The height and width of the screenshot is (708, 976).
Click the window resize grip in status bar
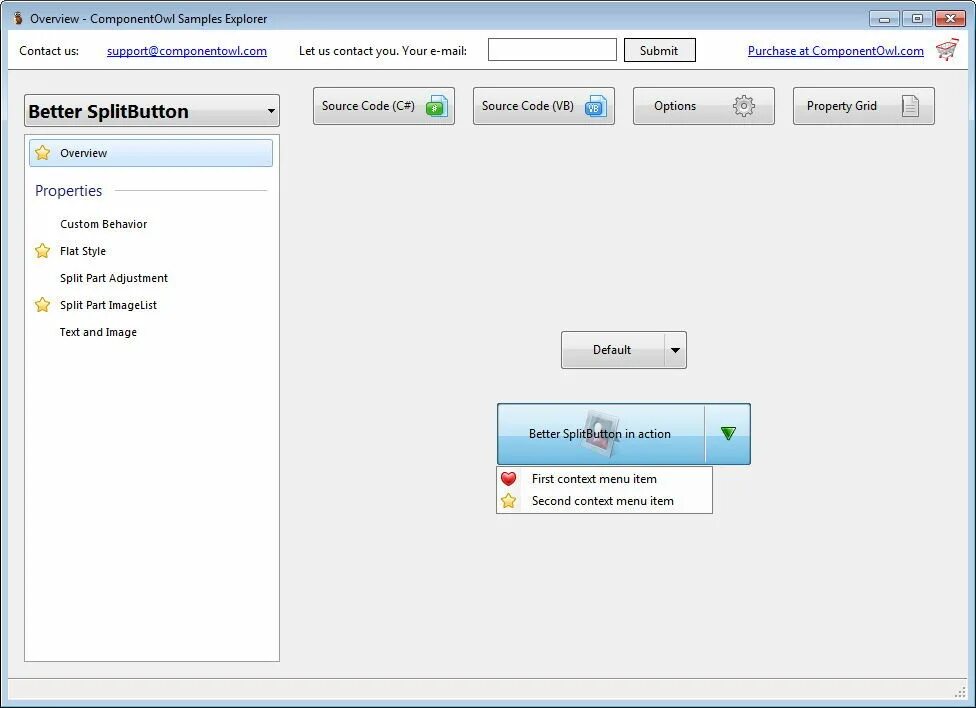[960, 692]
